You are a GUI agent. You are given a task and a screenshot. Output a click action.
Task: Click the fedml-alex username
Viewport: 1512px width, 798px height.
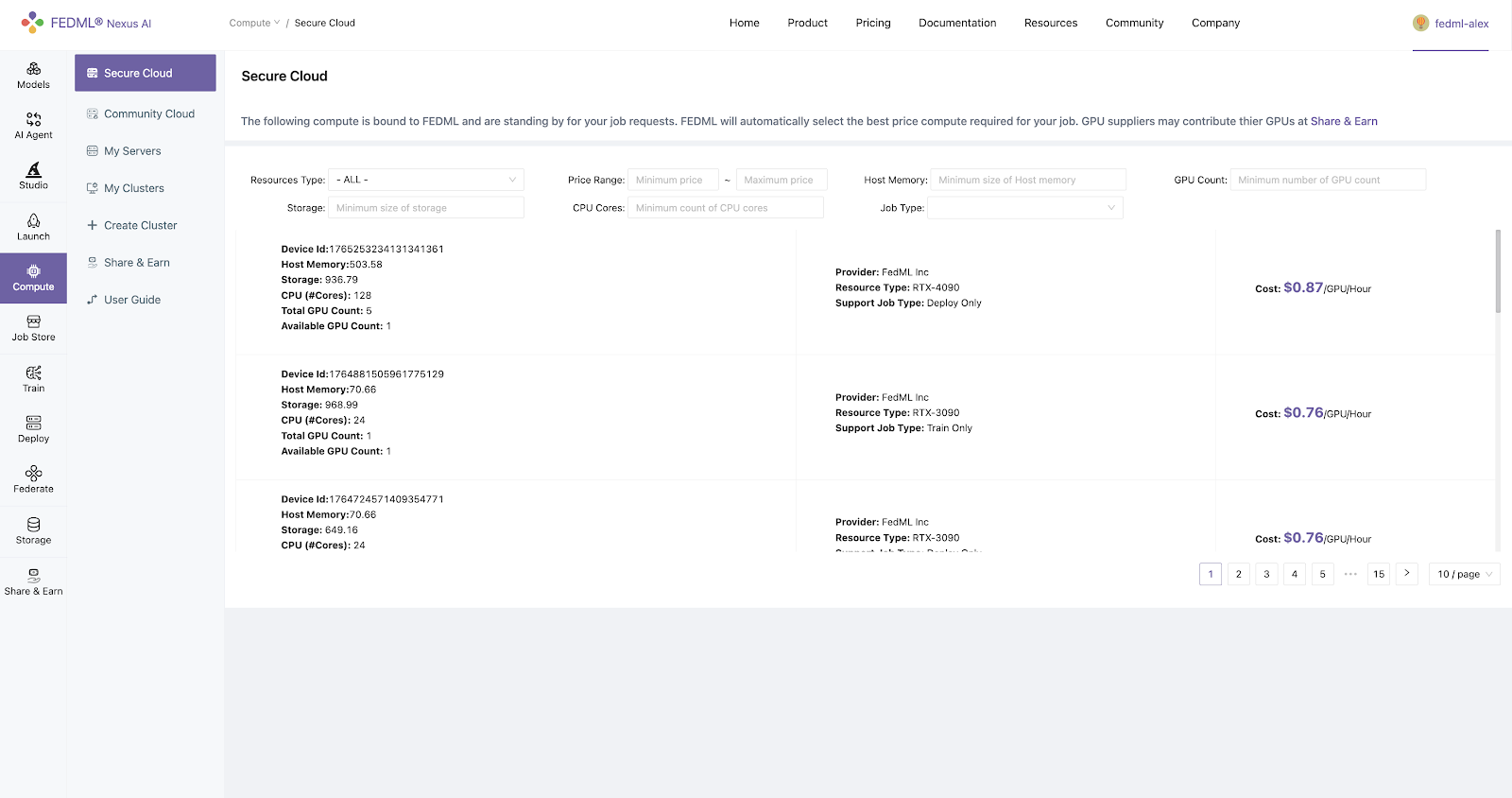(1462, 24)
